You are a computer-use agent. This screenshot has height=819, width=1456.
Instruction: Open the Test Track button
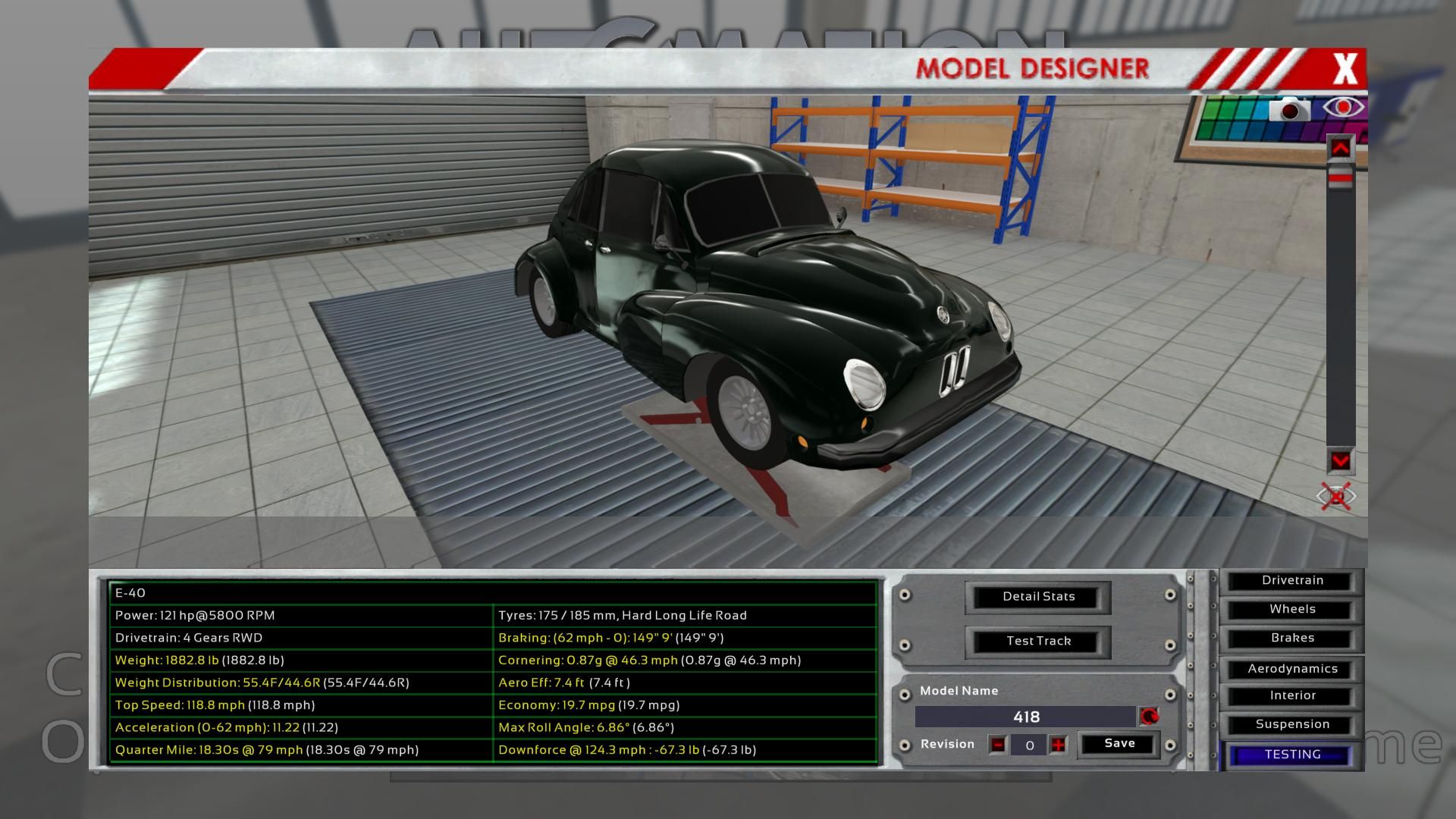(1037, 642)
